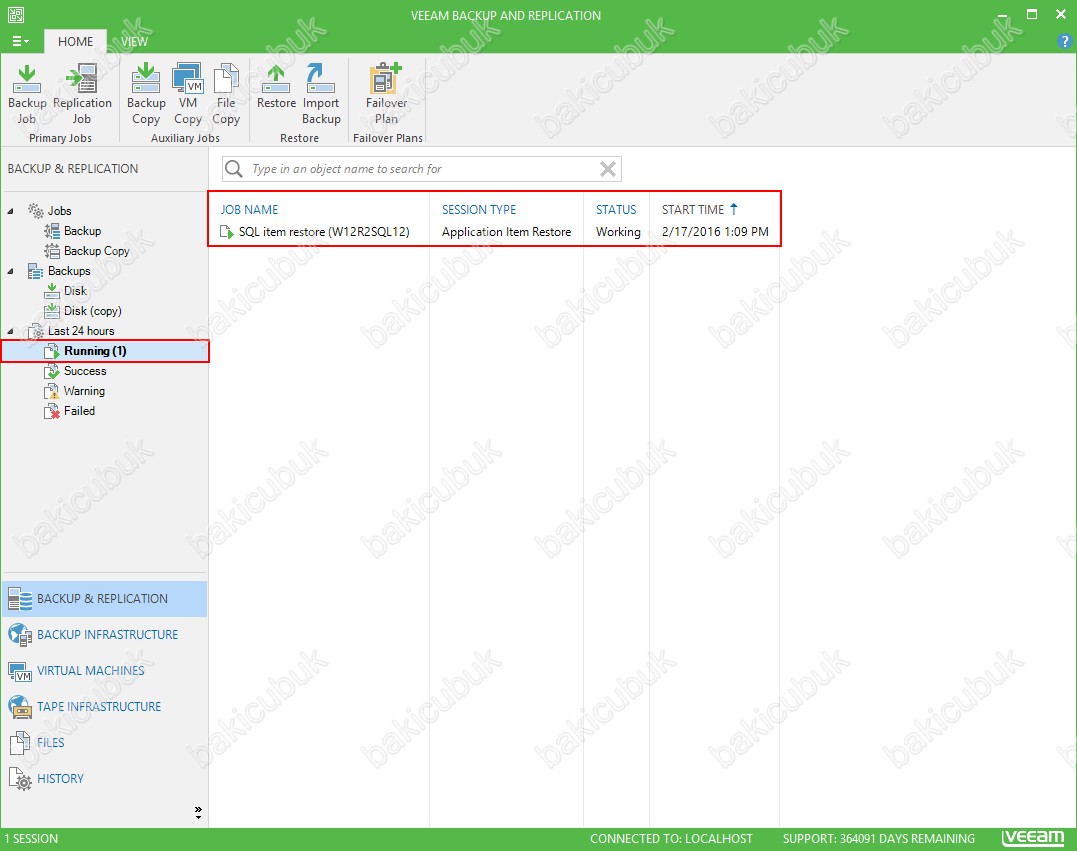Click the Files documents icon
This screenshot has height=851, width=1077.
(x=20, y=743)
